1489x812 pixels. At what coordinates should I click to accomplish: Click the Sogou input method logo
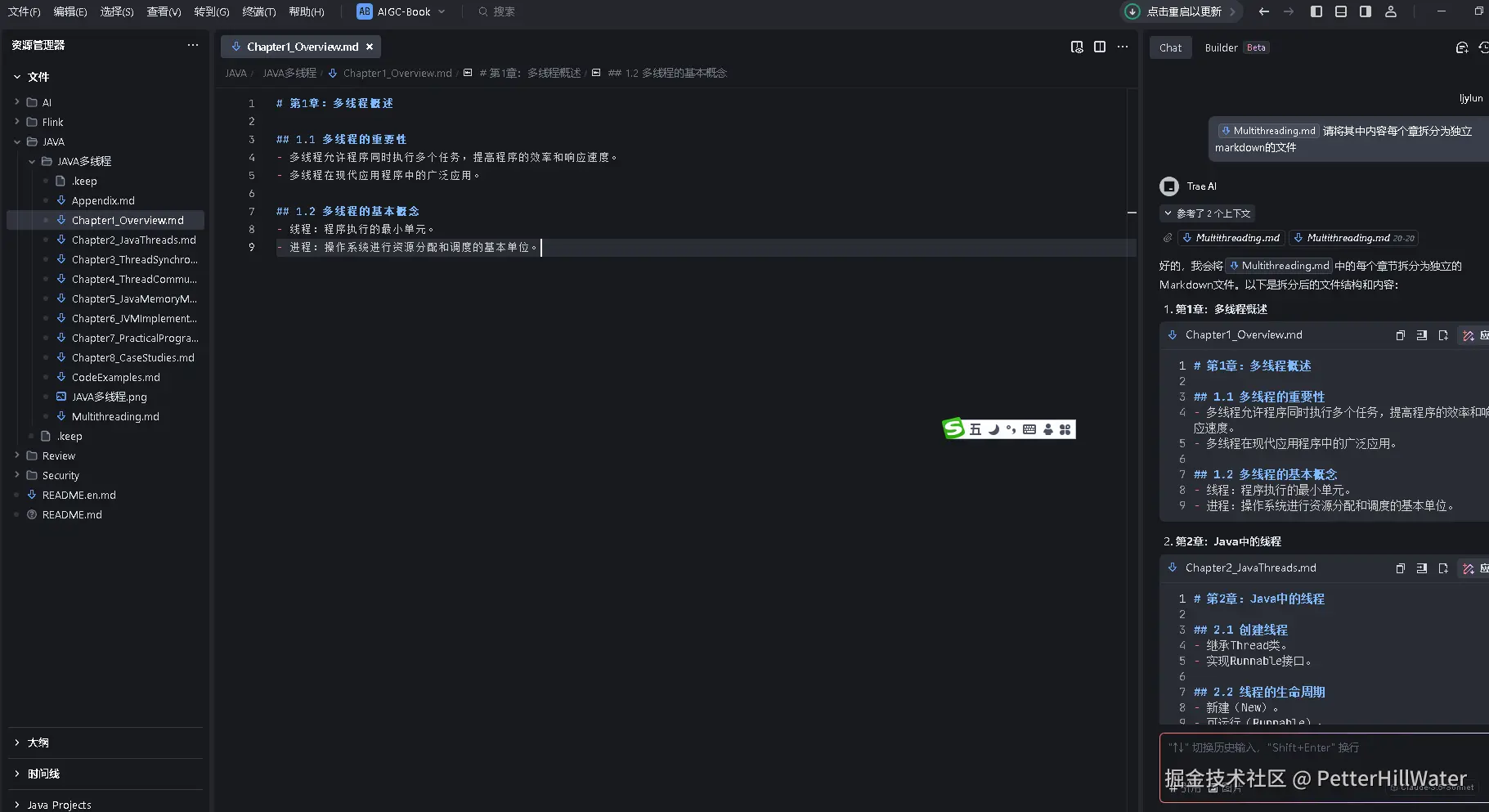pos(953,428)
